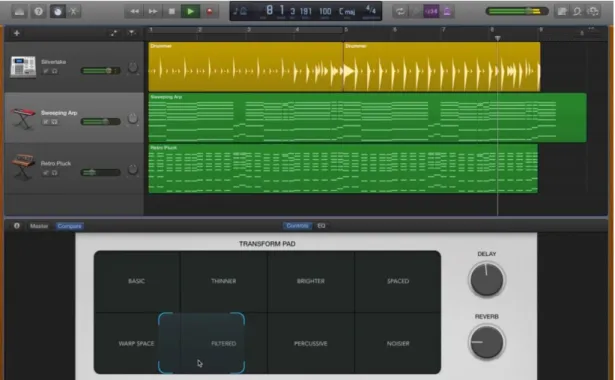Screen dimensions: 615x380
Task: Select the FILTERED transform pad
Action: coord(224,344)
